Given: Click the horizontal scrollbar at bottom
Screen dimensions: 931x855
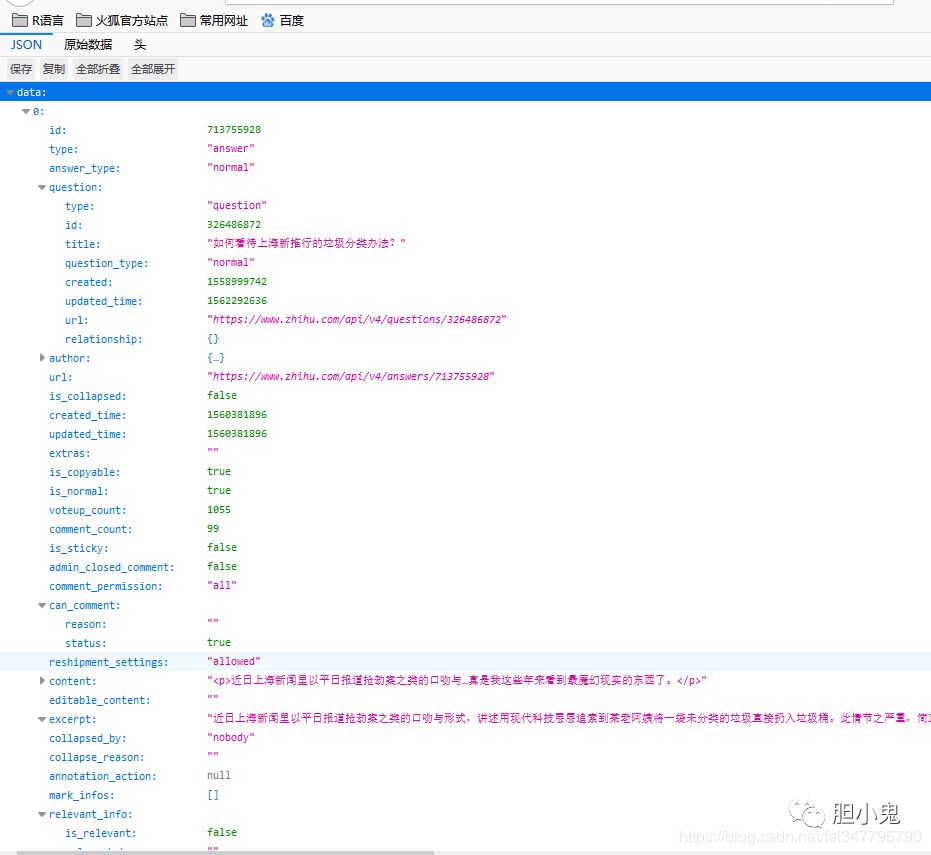Looking at the screenshot, I should click(226, 853).
